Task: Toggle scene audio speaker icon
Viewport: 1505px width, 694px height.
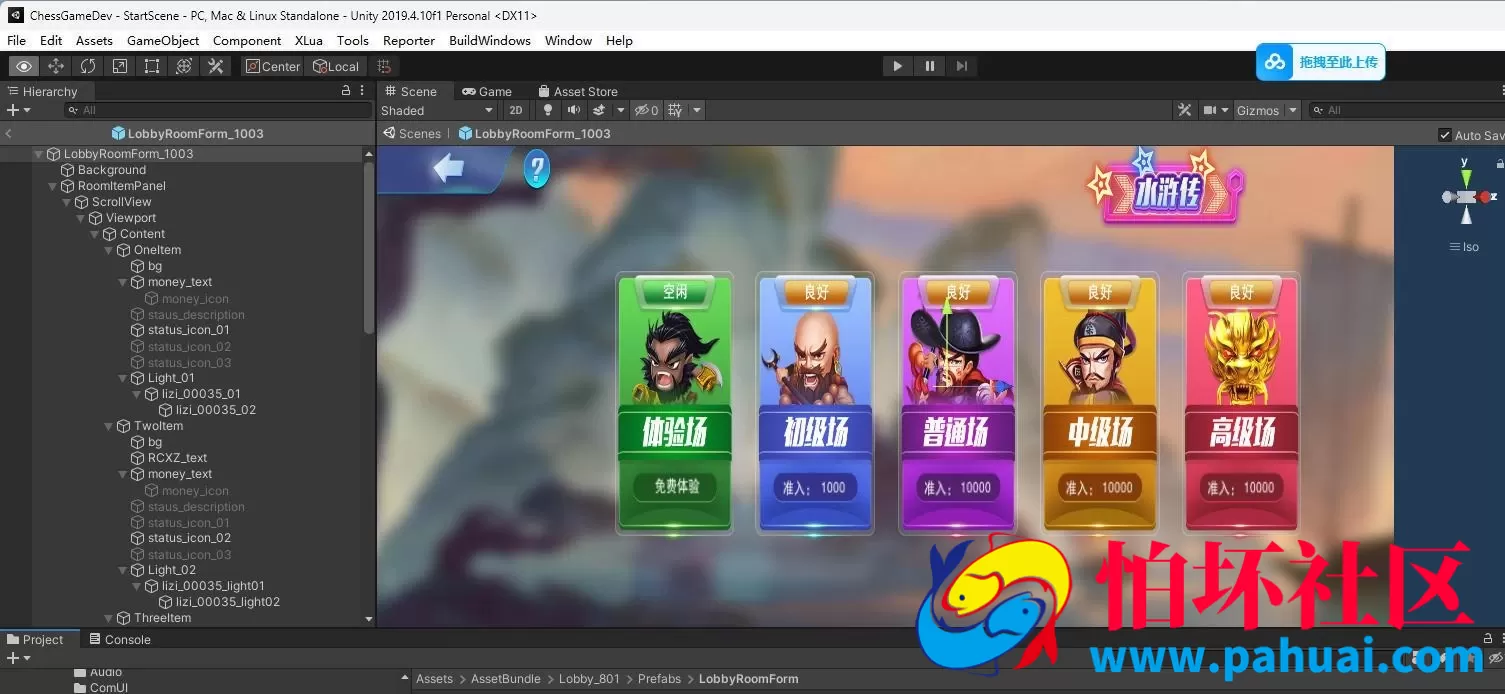Action: point(573,110)
